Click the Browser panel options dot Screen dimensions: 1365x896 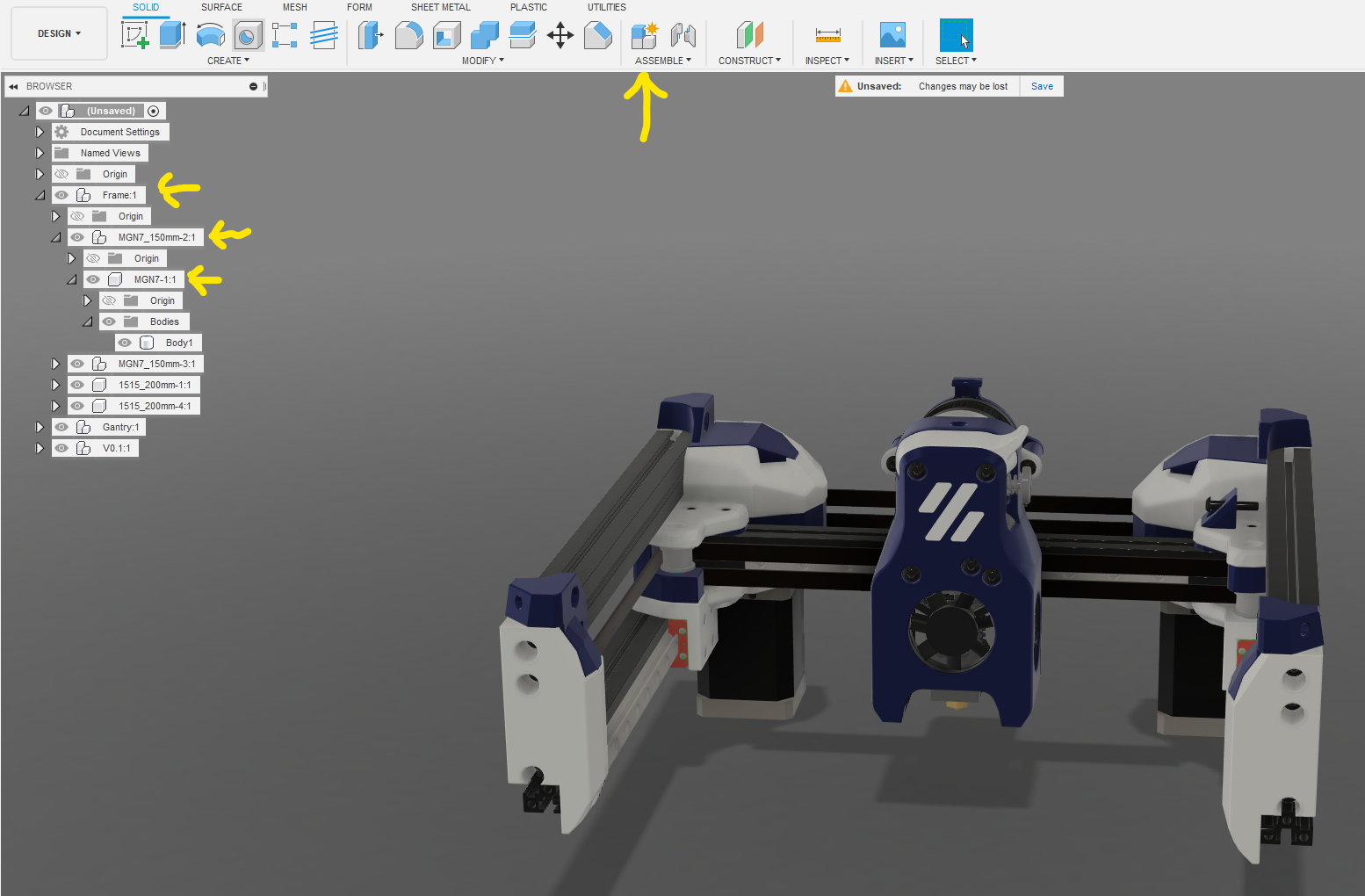253,86
